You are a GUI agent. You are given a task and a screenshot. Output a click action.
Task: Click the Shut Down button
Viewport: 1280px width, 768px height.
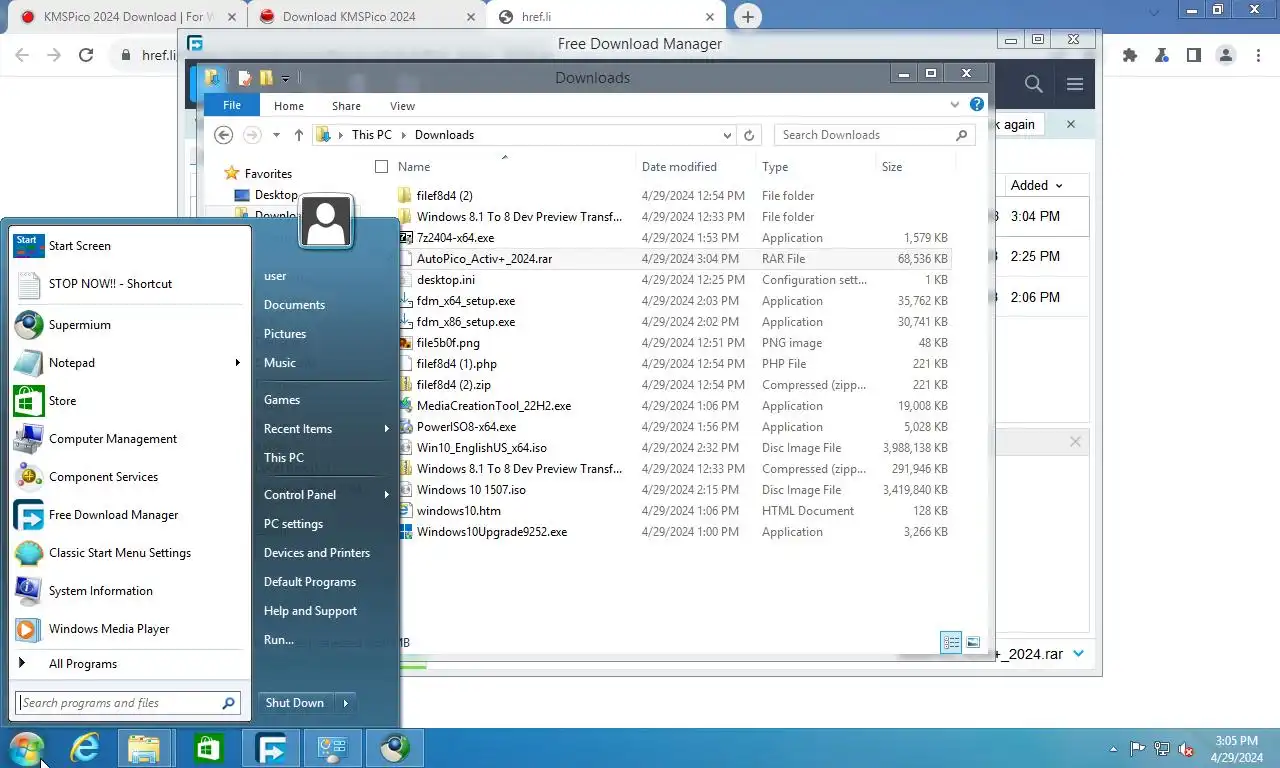295,703
